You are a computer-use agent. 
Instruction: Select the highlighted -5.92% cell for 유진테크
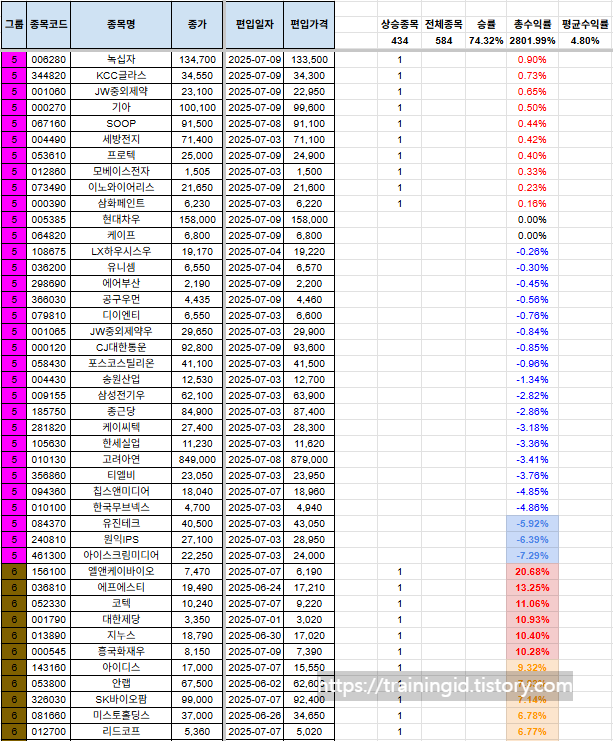(x=532, y=524)
